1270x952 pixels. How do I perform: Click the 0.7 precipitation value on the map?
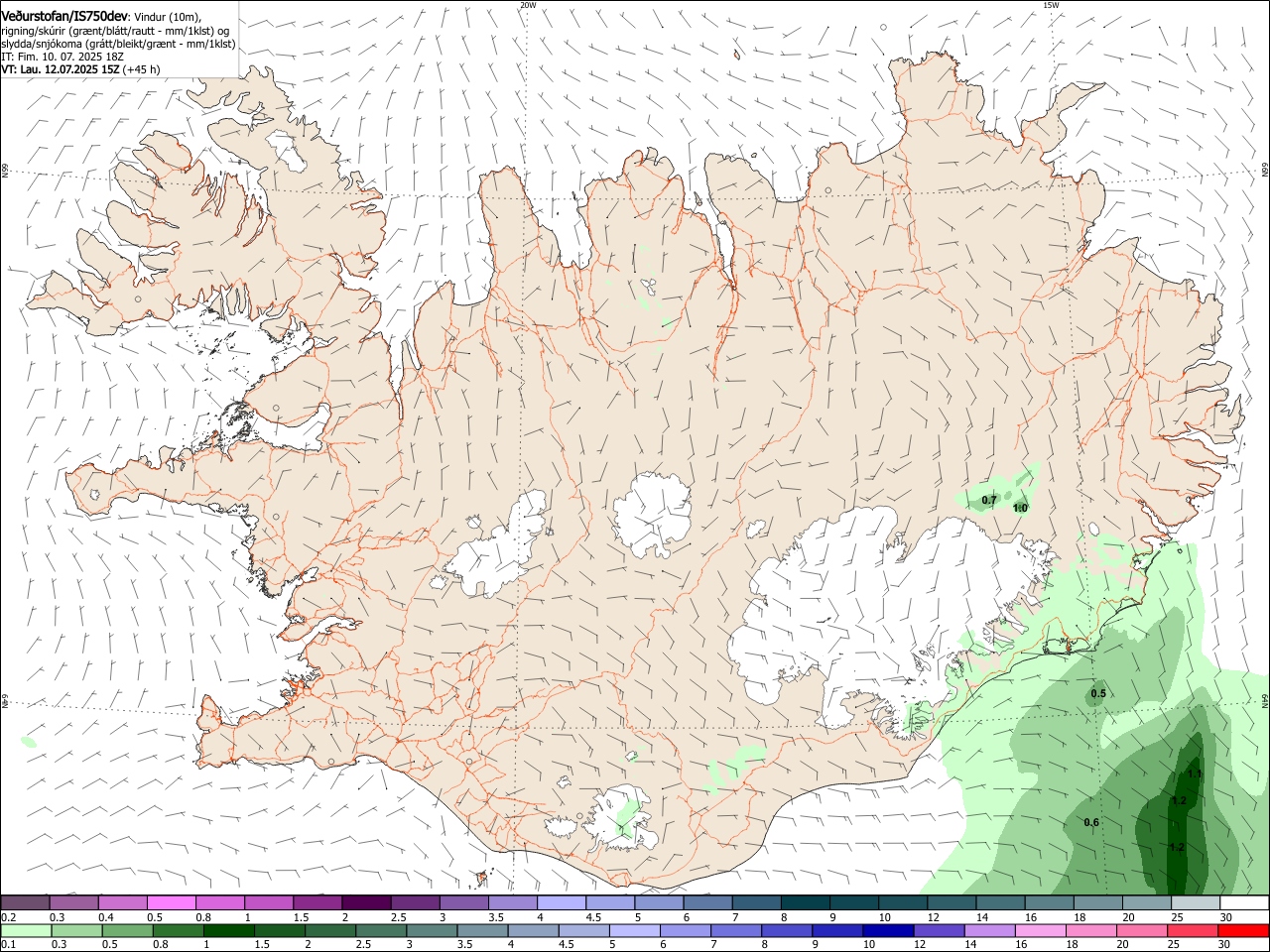[989, 500]
